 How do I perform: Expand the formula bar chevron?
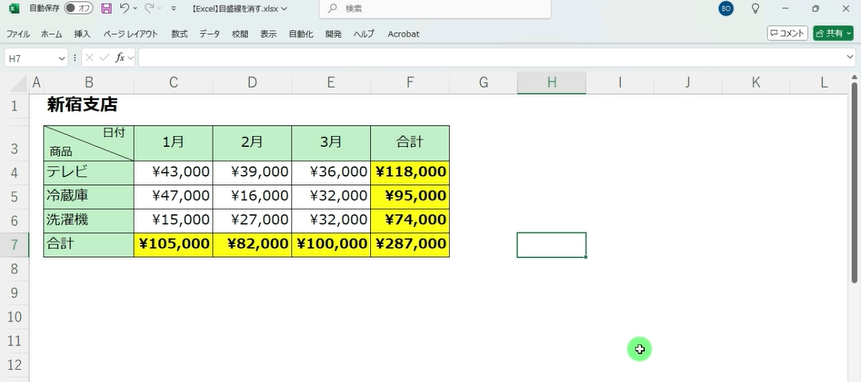pyautogui.click(x=850, y=57)
